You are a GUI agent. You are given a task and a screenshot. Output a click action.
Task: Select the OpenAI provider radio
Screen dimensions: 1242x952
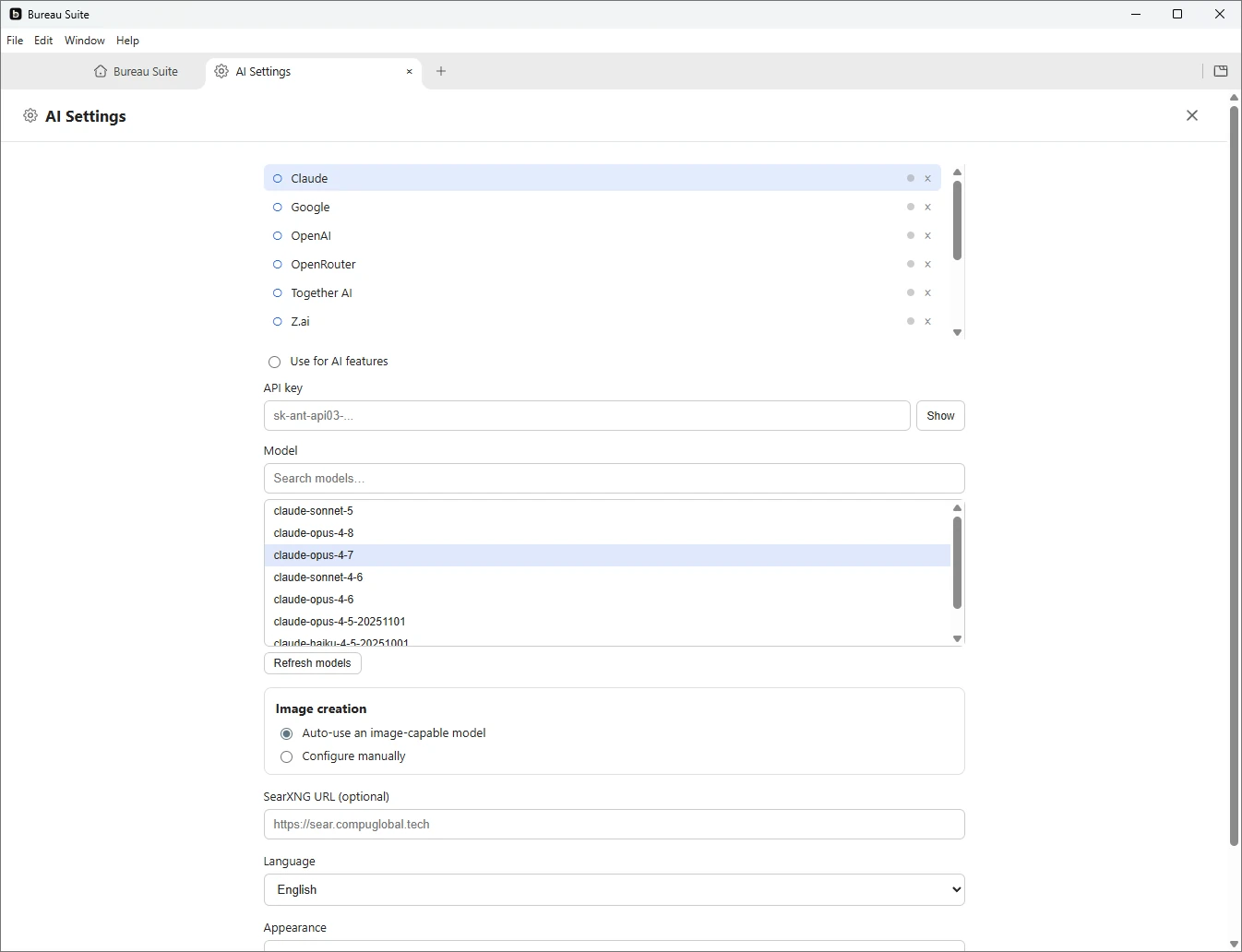tap(277, 235)
